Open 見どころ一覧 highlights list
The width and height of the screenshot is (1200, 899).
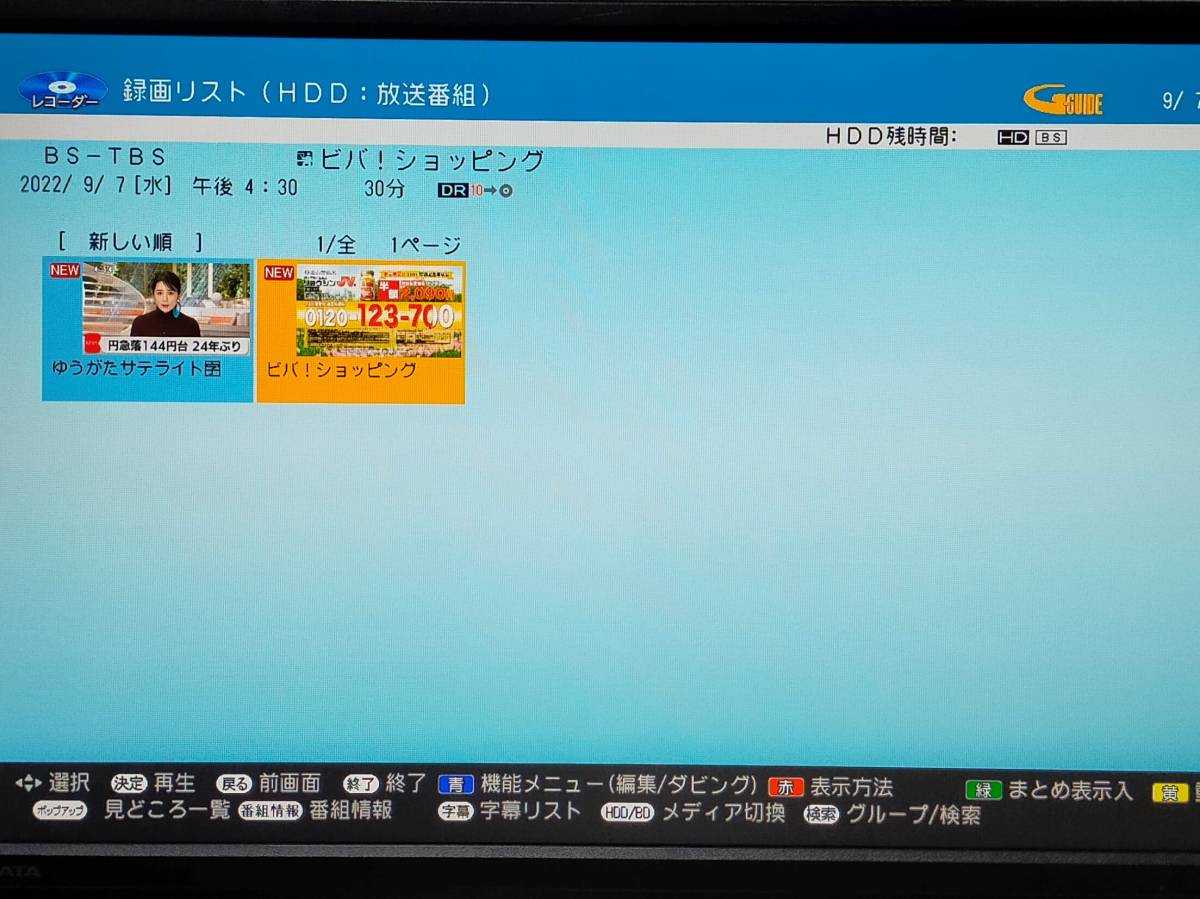(x=167, y=810)
